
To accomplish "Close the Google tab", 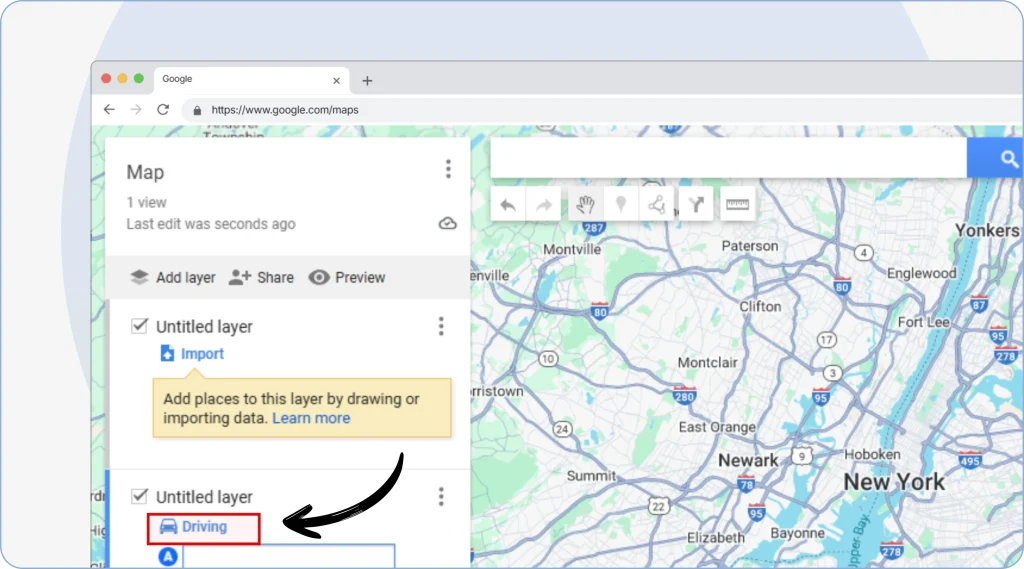I will (x=336, y=81).
